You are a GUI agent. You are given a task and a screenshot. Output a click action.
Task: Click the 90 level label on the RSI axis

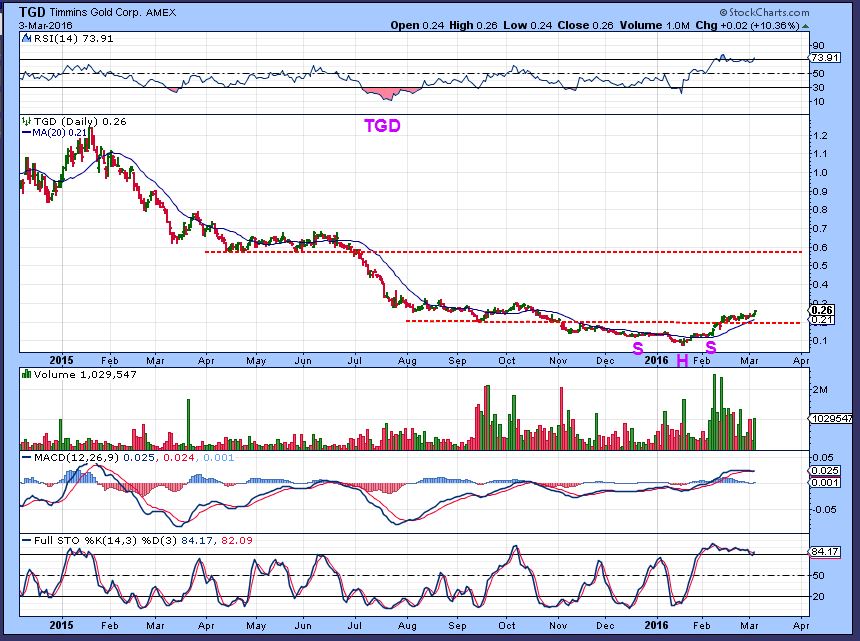(x=818, y=46)
